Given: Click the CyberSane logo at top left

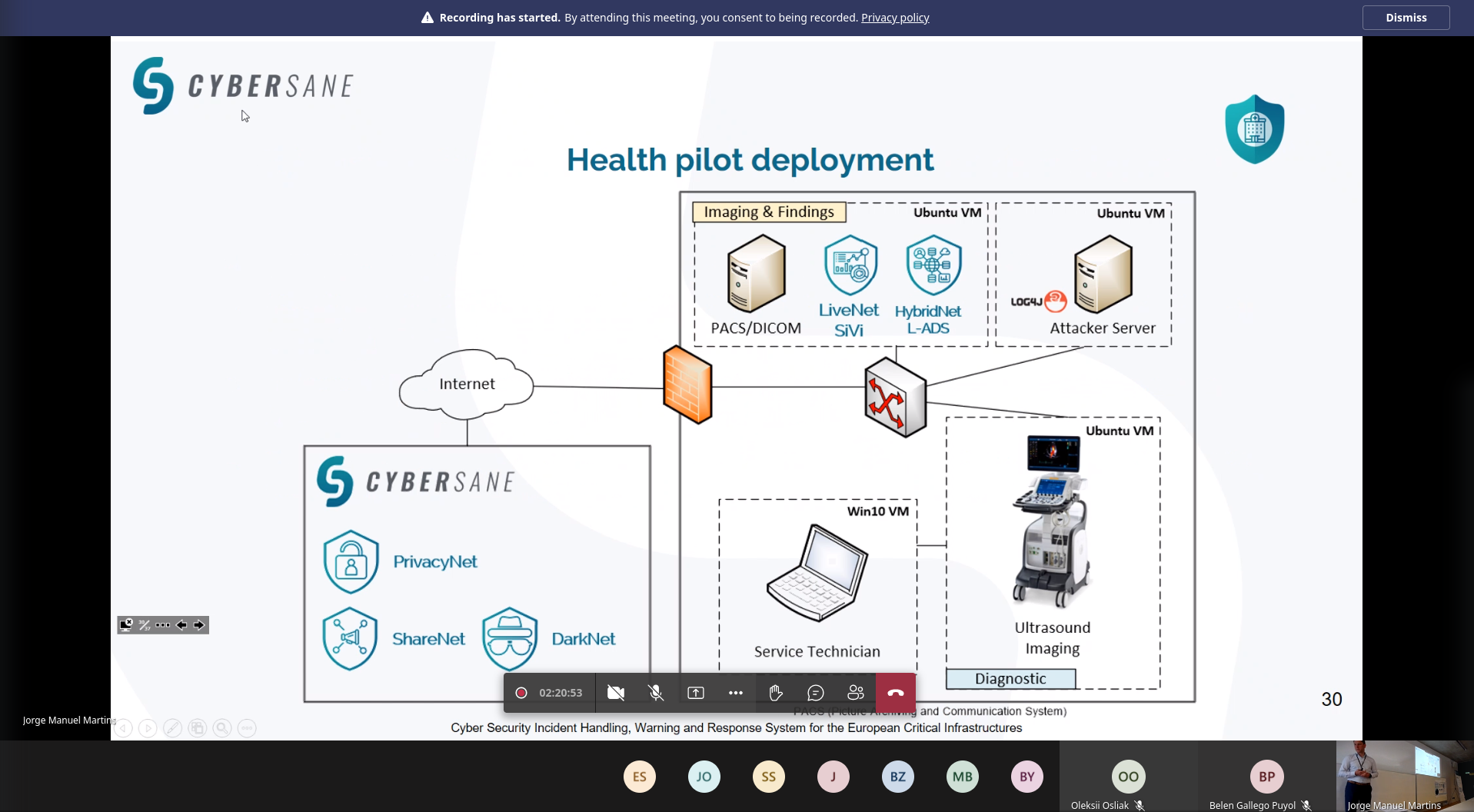Looking at the screenshot, I should (x=243, y=85).
